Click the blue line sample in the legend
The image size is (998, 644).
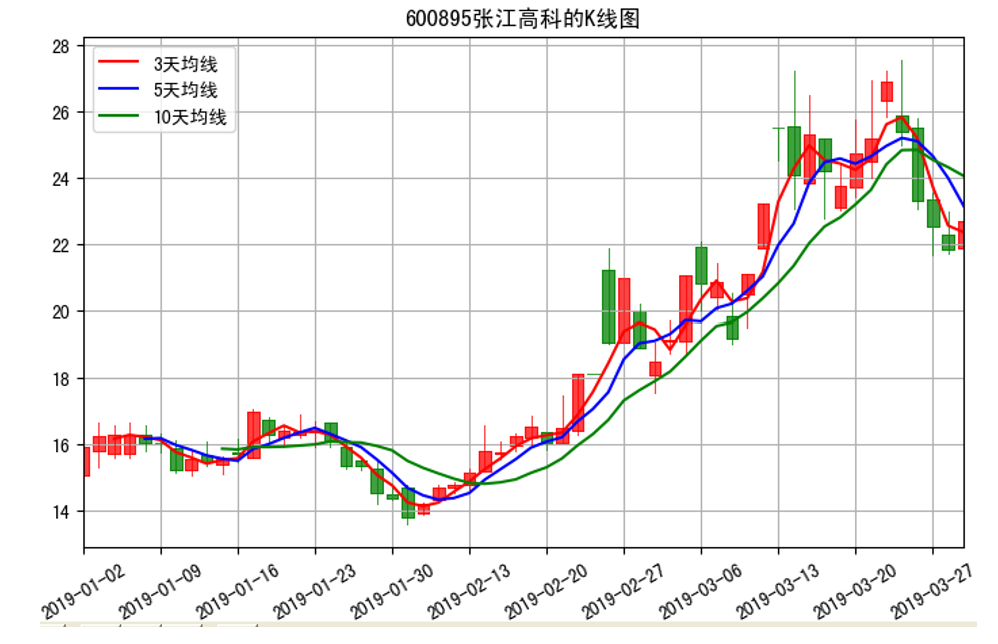[118, 88]
